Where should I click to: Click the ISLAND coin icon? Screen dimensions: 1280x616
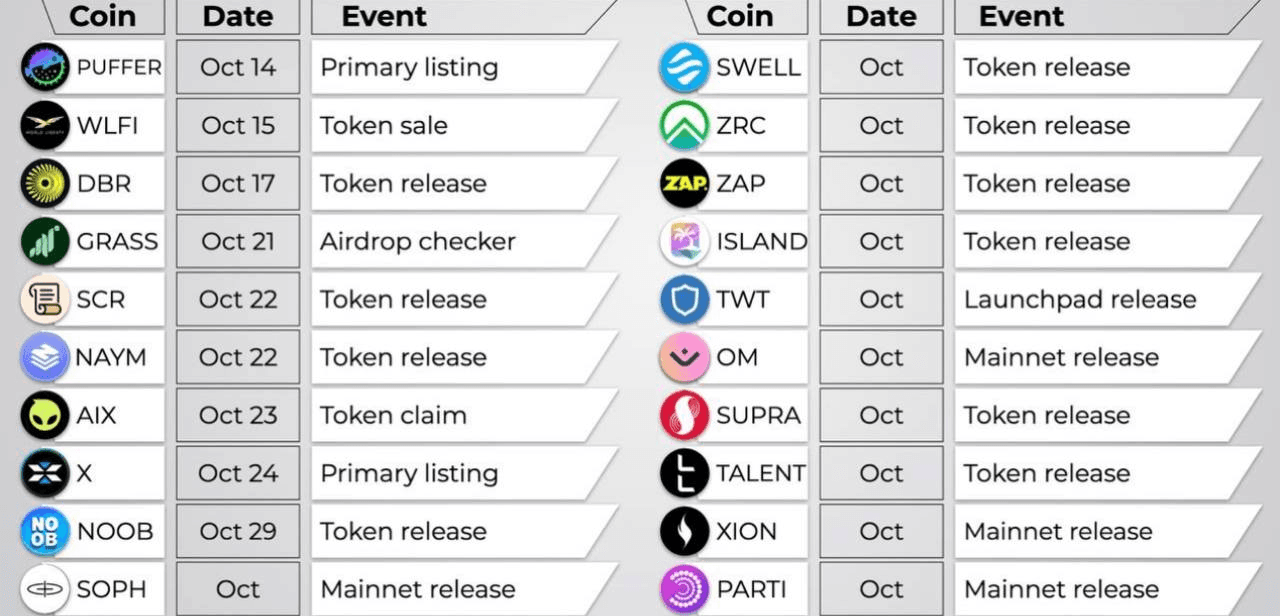685,241
